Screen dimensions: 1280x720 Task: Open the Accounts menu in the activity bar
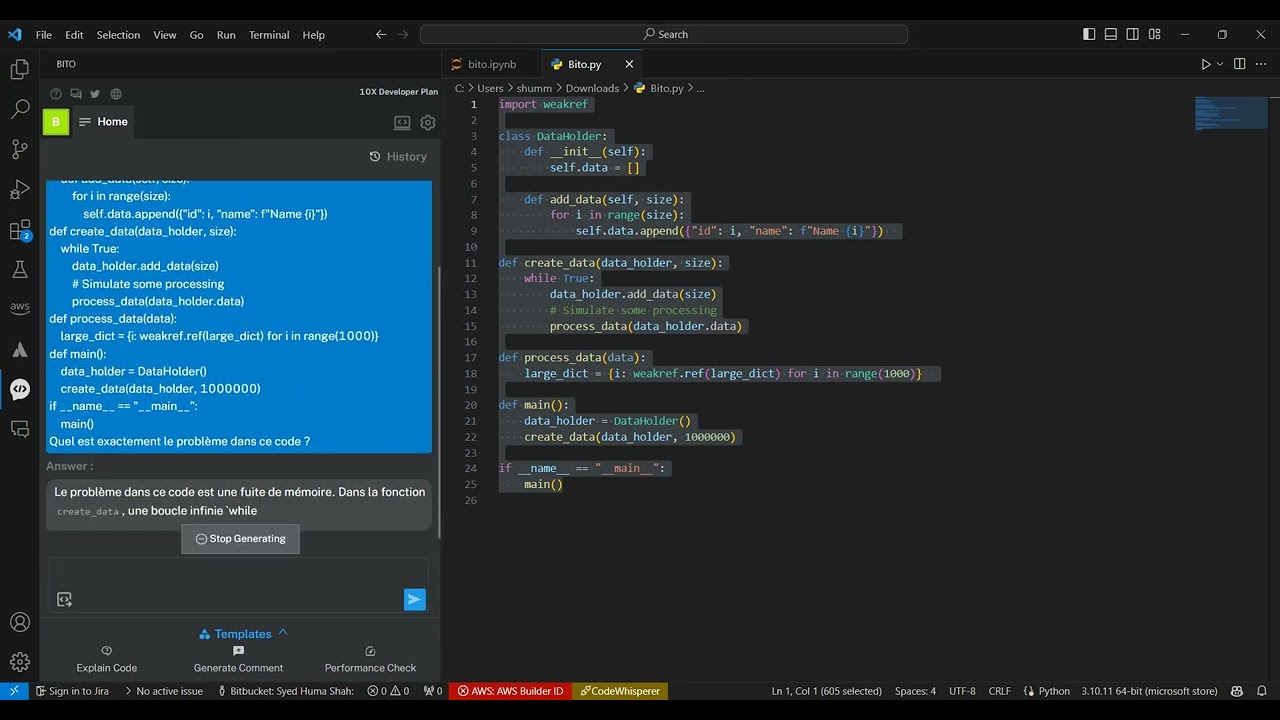point(20,622)
